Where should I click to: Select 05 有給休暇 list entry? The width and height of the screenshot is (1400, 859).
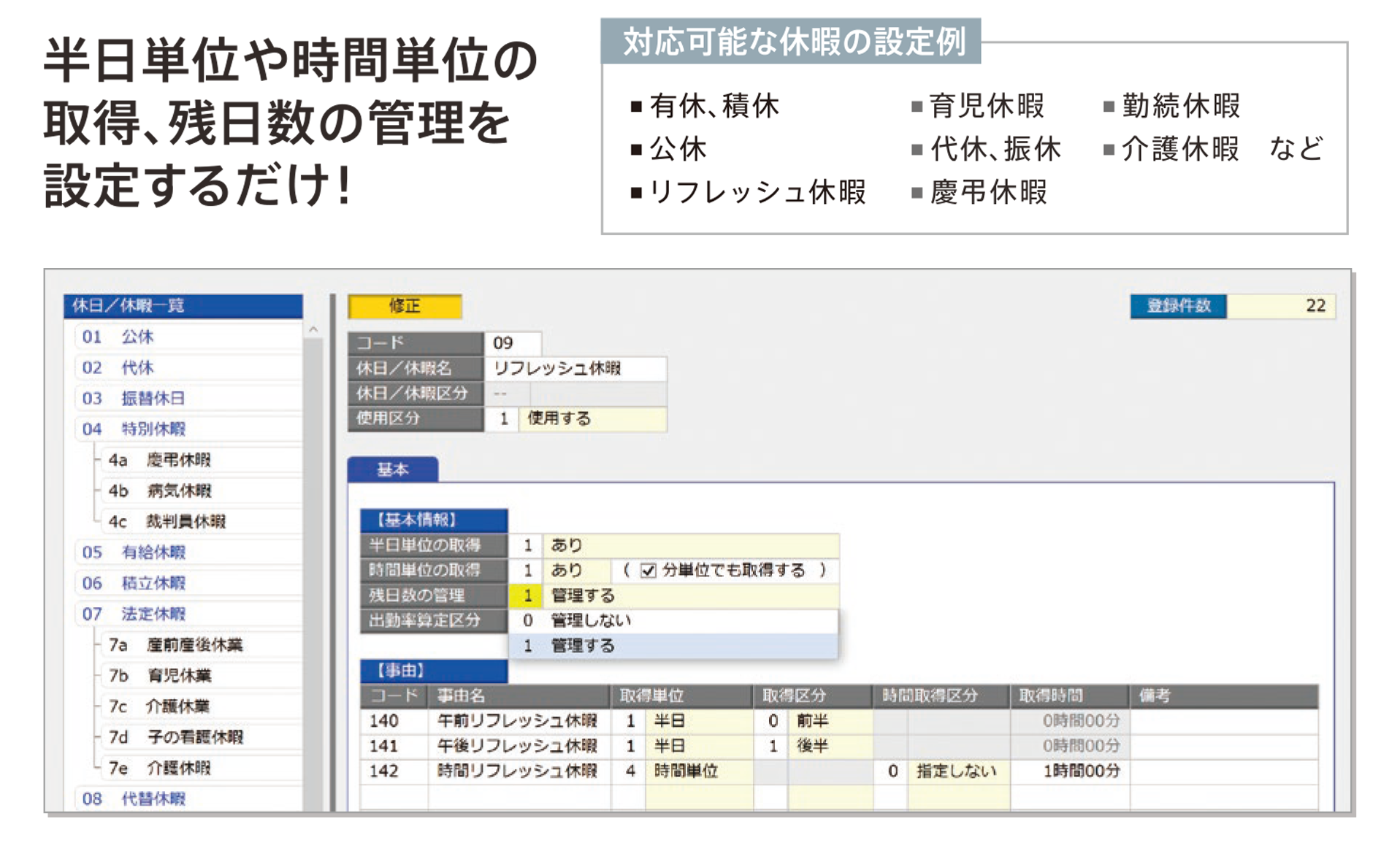click(188, 552)
